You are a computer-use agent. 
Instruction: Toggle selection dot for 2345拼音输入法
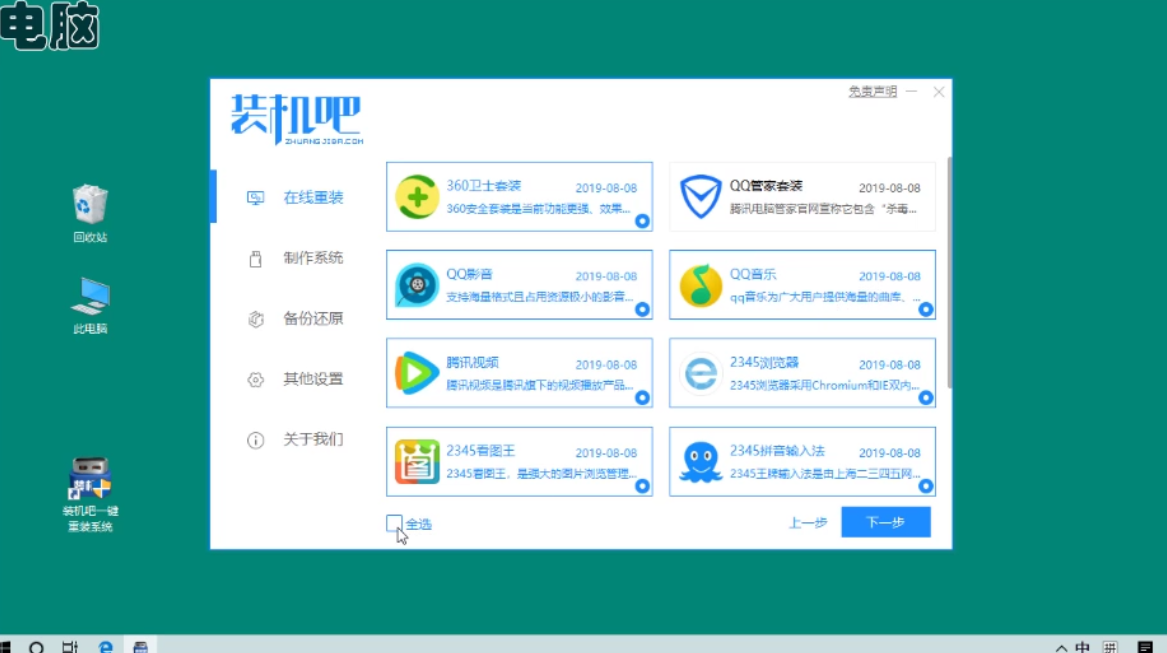coord(926,486)
